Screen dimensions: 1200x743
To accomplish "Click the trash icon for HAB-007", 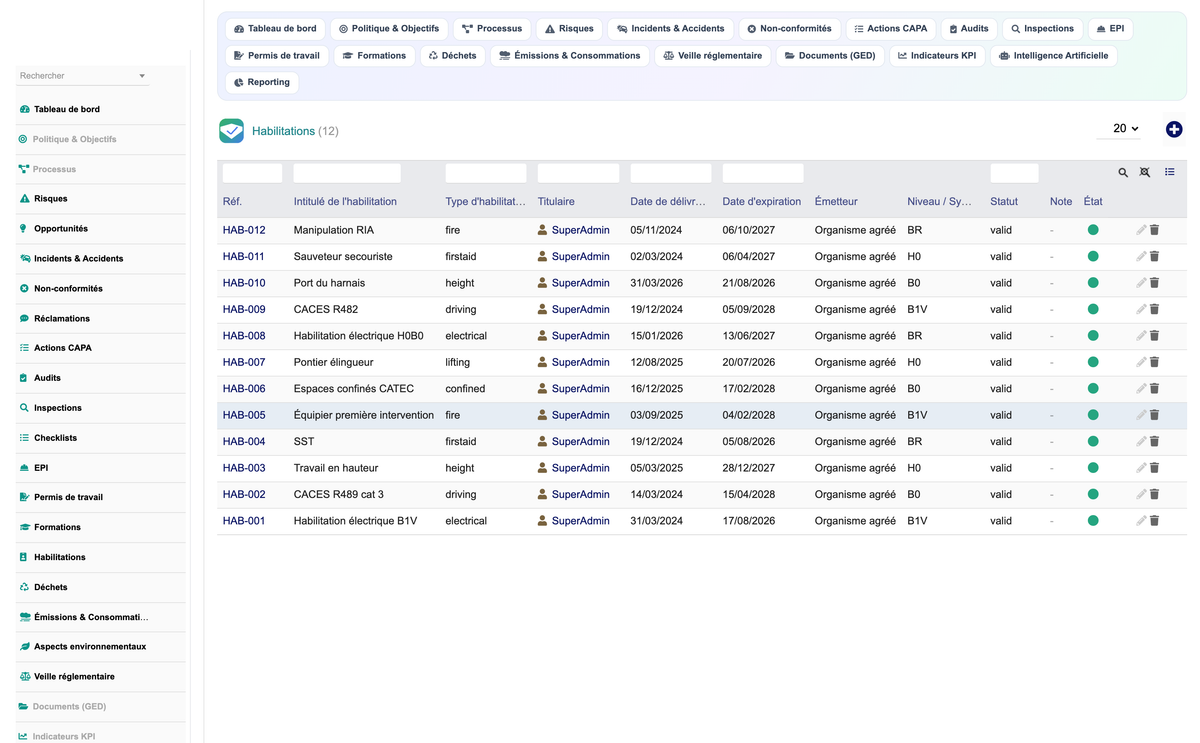I will click(x=1154, y=362).
